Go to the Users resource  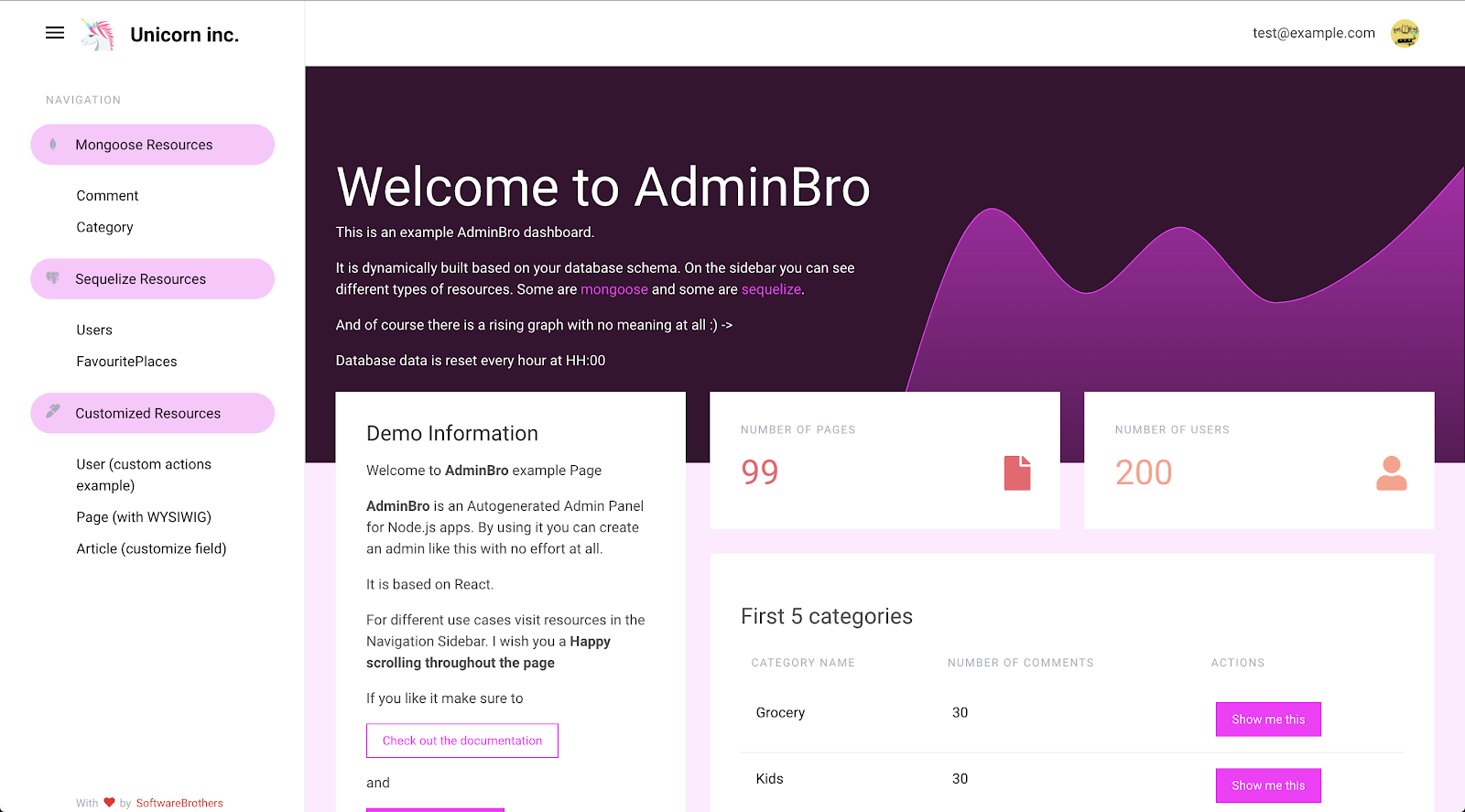[x=94, y=330]
